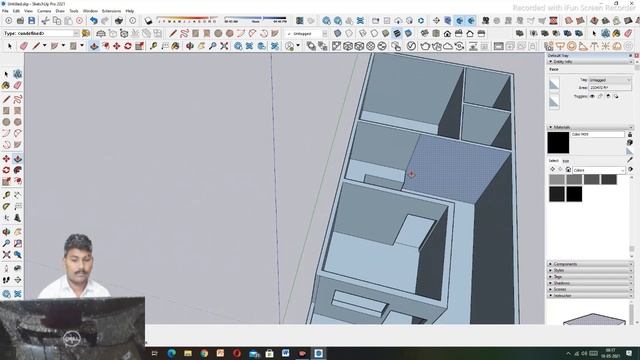Select the Line tool in the left toolbar
This screenshot has width=640, height=360.
(6, 99)
